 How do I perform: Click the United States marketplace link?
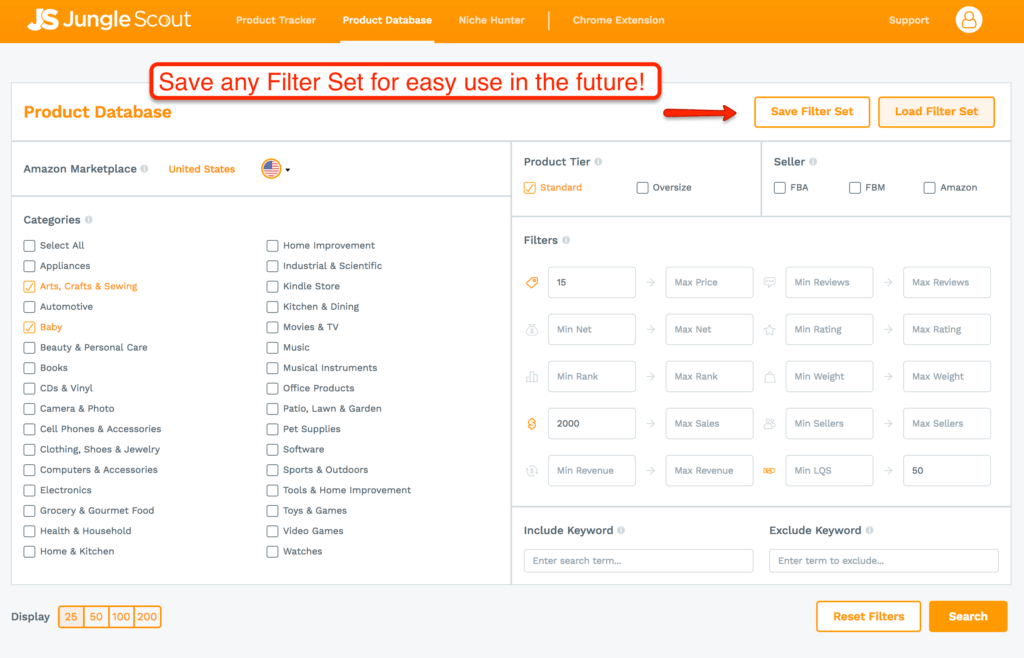[x=202, y=169]
